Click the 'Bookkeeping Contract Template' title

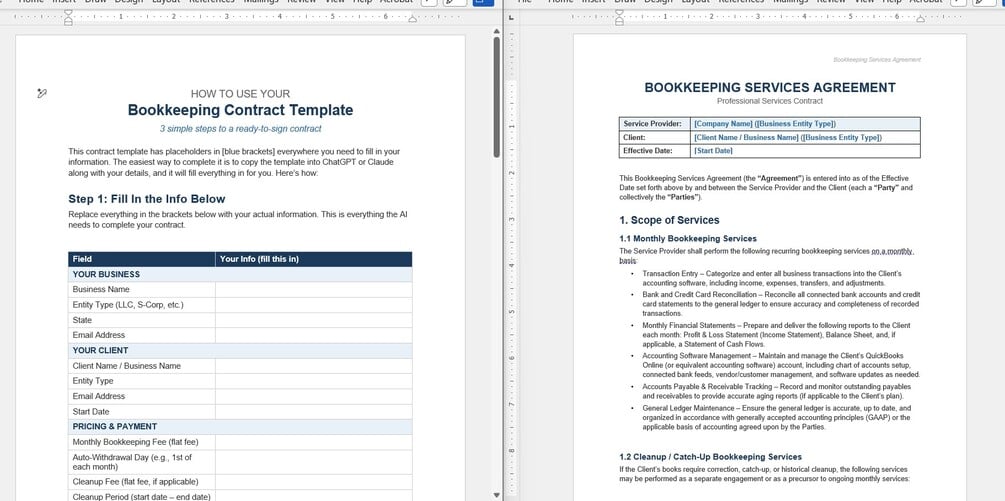[x=240, y=110]
